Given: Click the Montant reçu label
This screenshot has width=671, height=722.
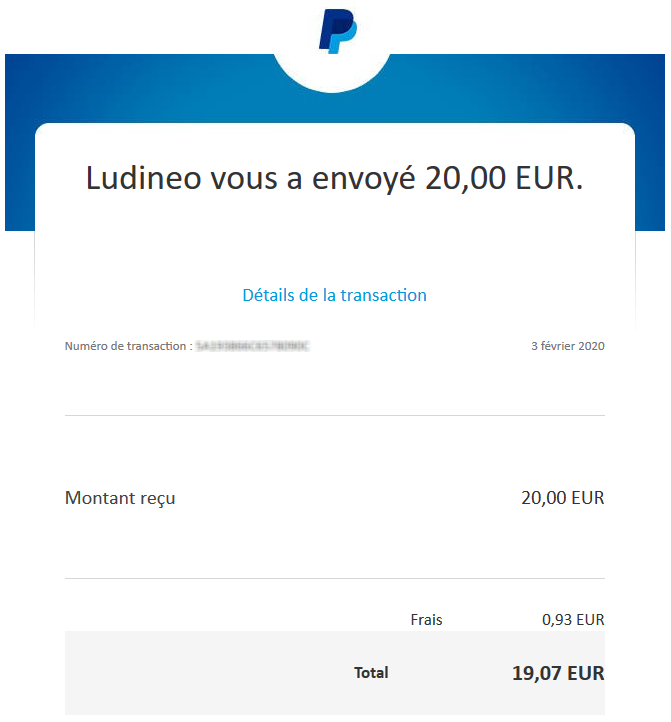Looking at the screenshot, I should pyautogui.click(x=120, y=497).
